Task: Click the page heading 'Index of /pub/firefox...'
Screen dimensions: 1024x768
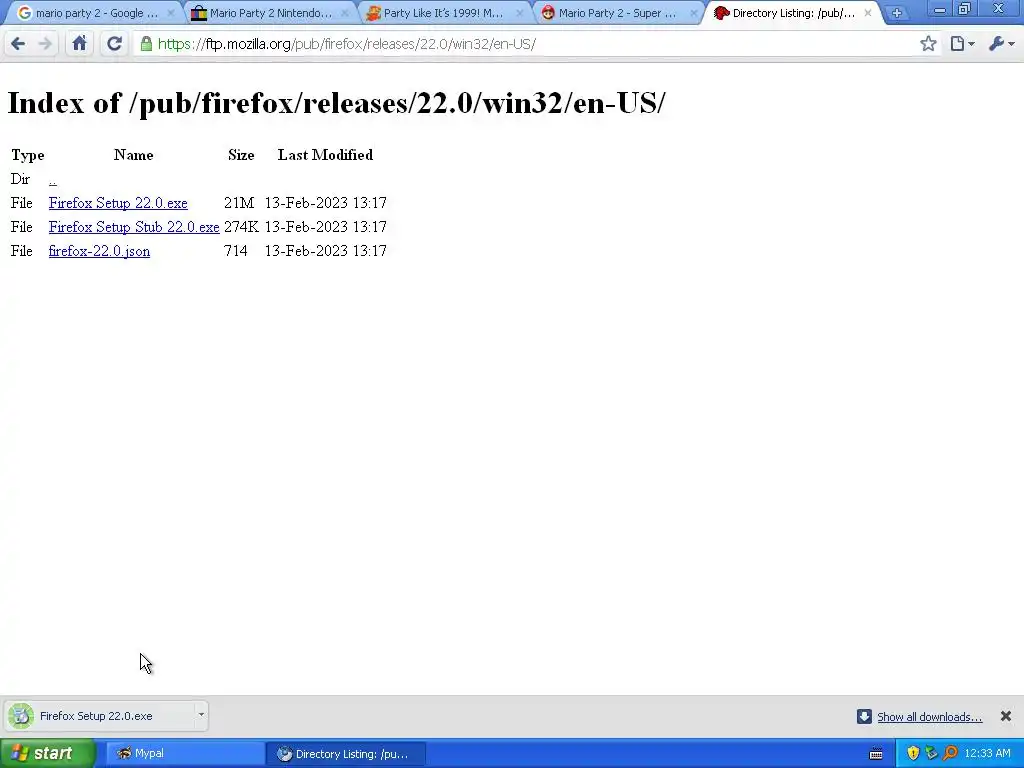Action: point(336,103)
